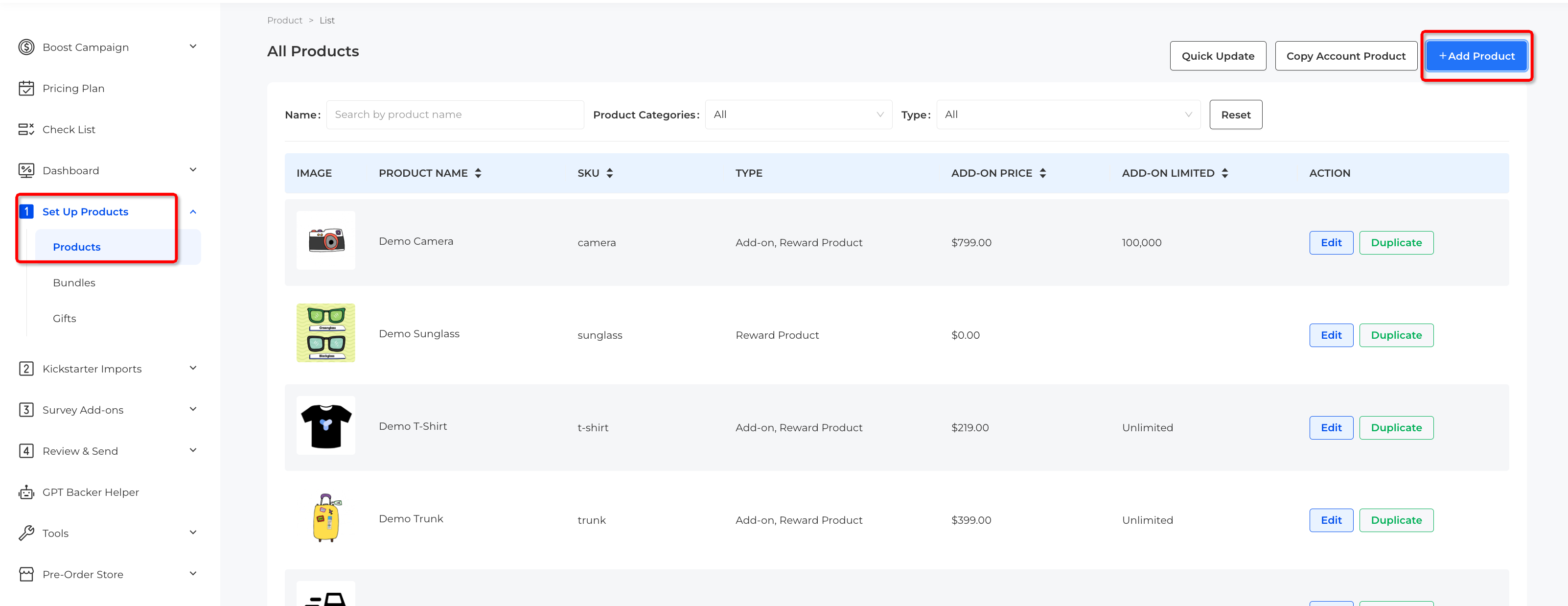Edit the Demo T-Shirt product
Viewport: 1568px width, 606px height.
pos(1331,427)
